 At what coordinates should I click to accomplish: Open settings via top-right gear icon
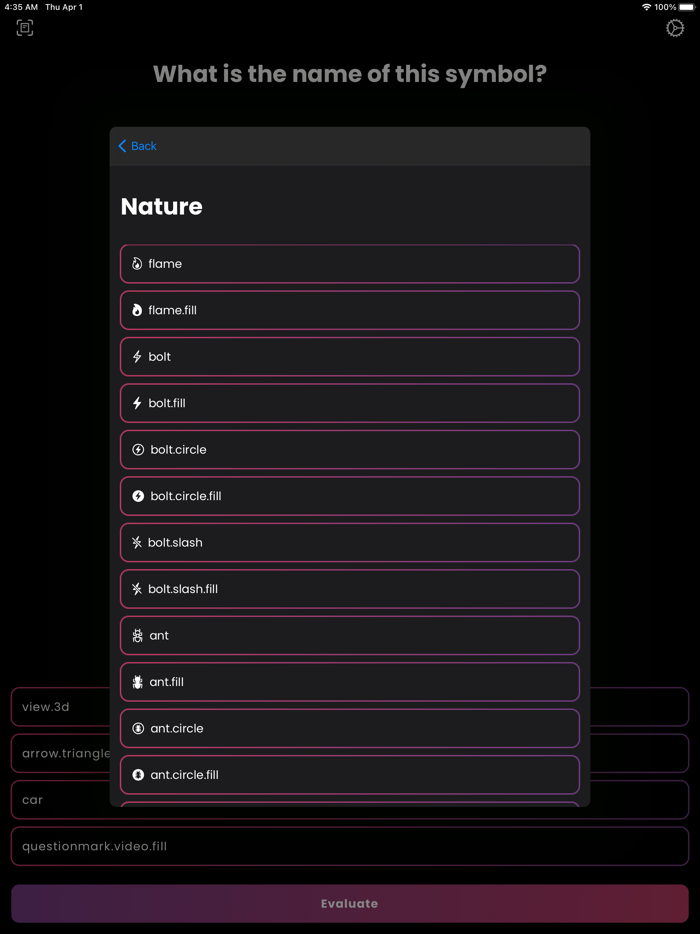pos(675,28)
